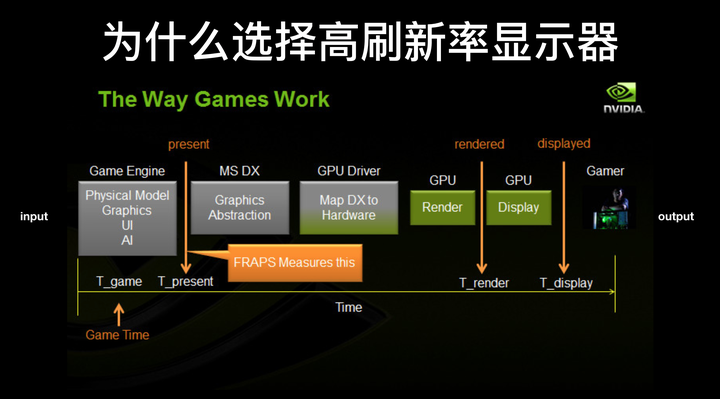Click the 'Time' axis label
The width and height of the screenshot is (720, 399).
[349, 307]
